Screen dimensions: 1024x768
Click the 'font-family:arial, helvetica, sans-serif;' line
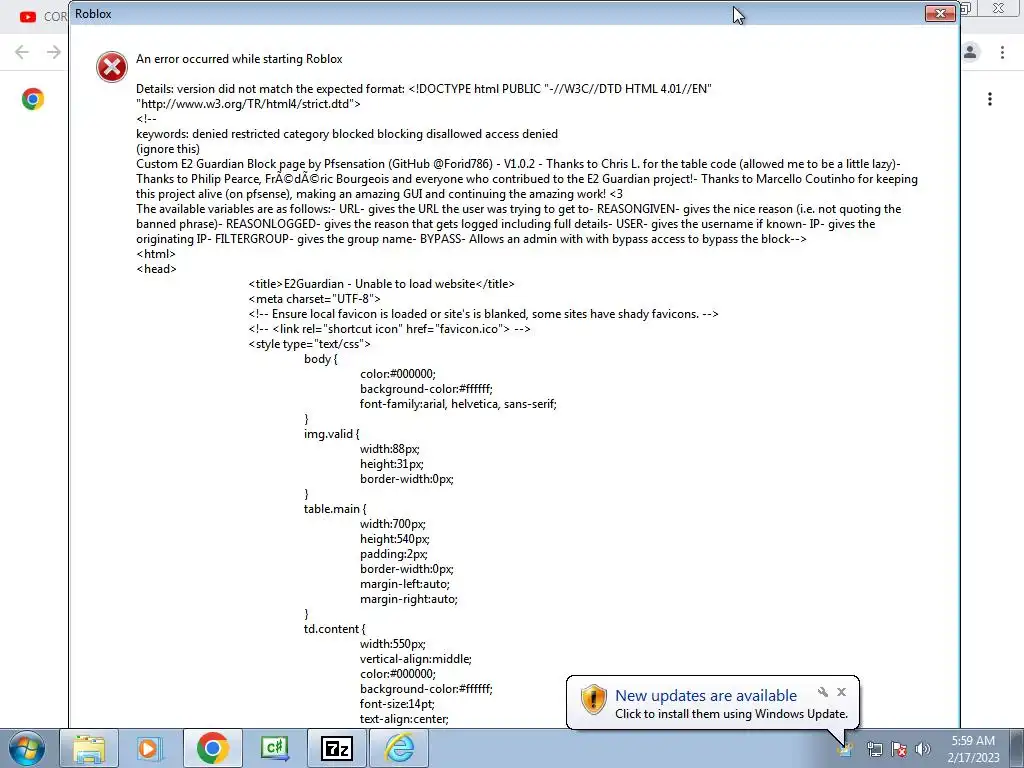(458, 404)
